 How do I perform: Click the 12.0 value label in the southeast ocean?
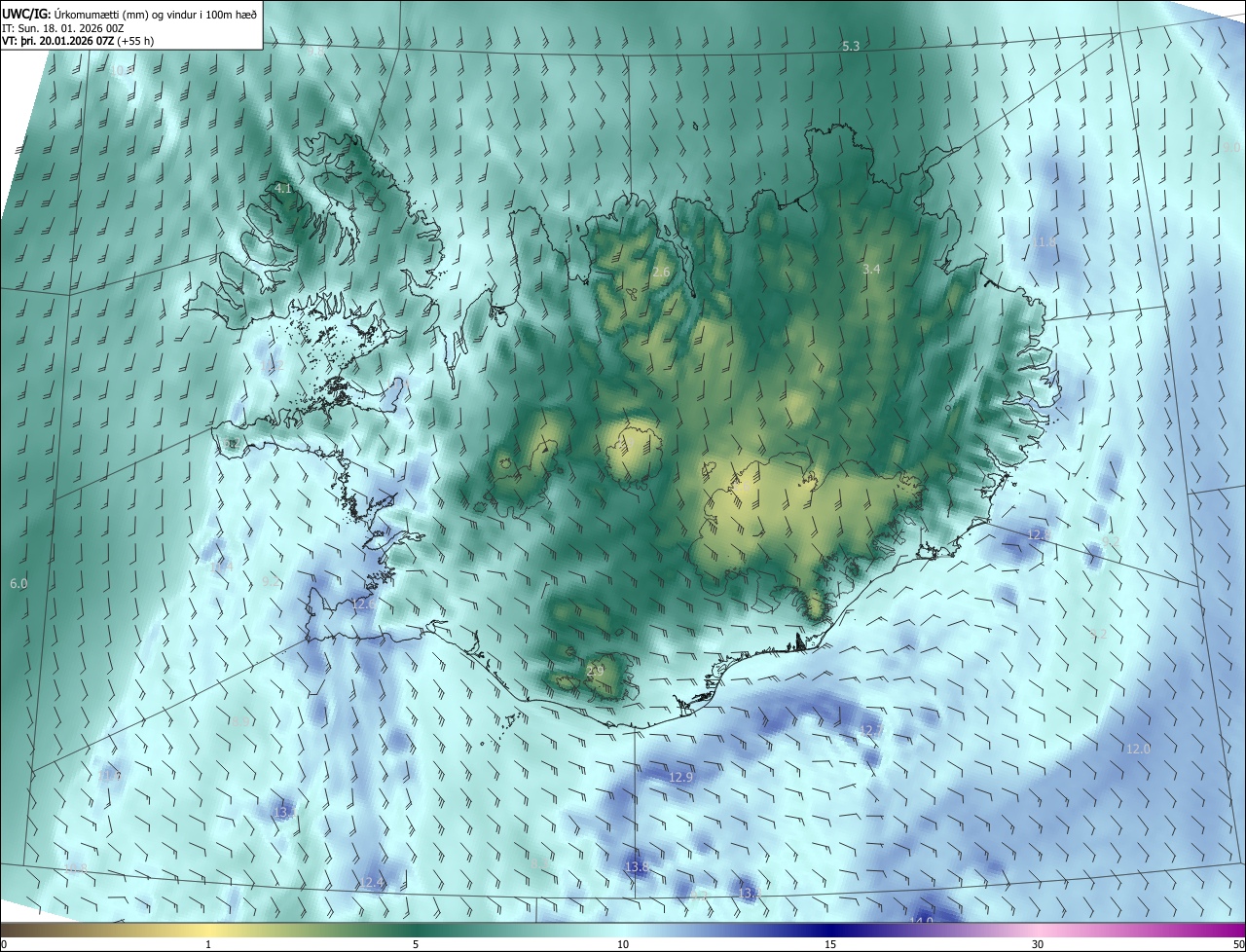pyautogui.click(x=1138, y=749)
